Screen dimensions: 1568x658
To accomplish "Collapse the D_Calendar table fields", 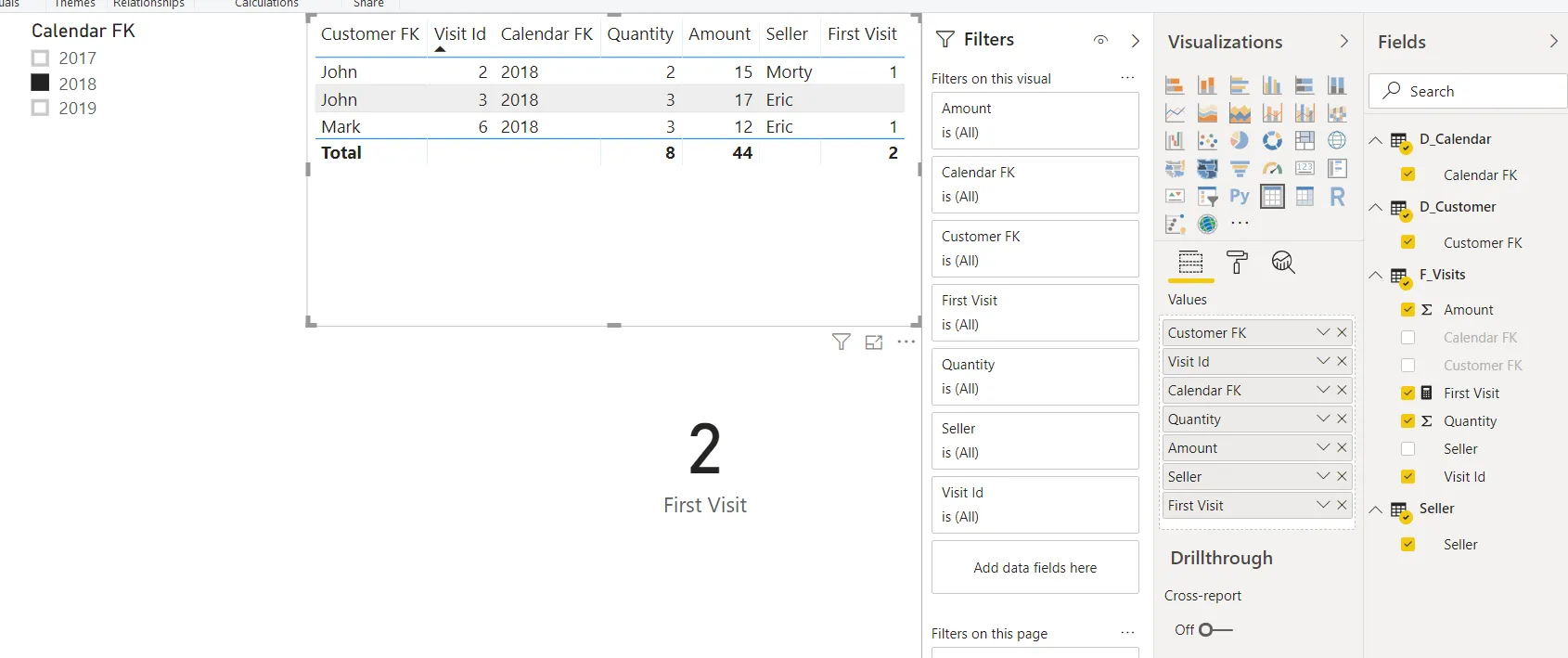I will coord(1376,140).
